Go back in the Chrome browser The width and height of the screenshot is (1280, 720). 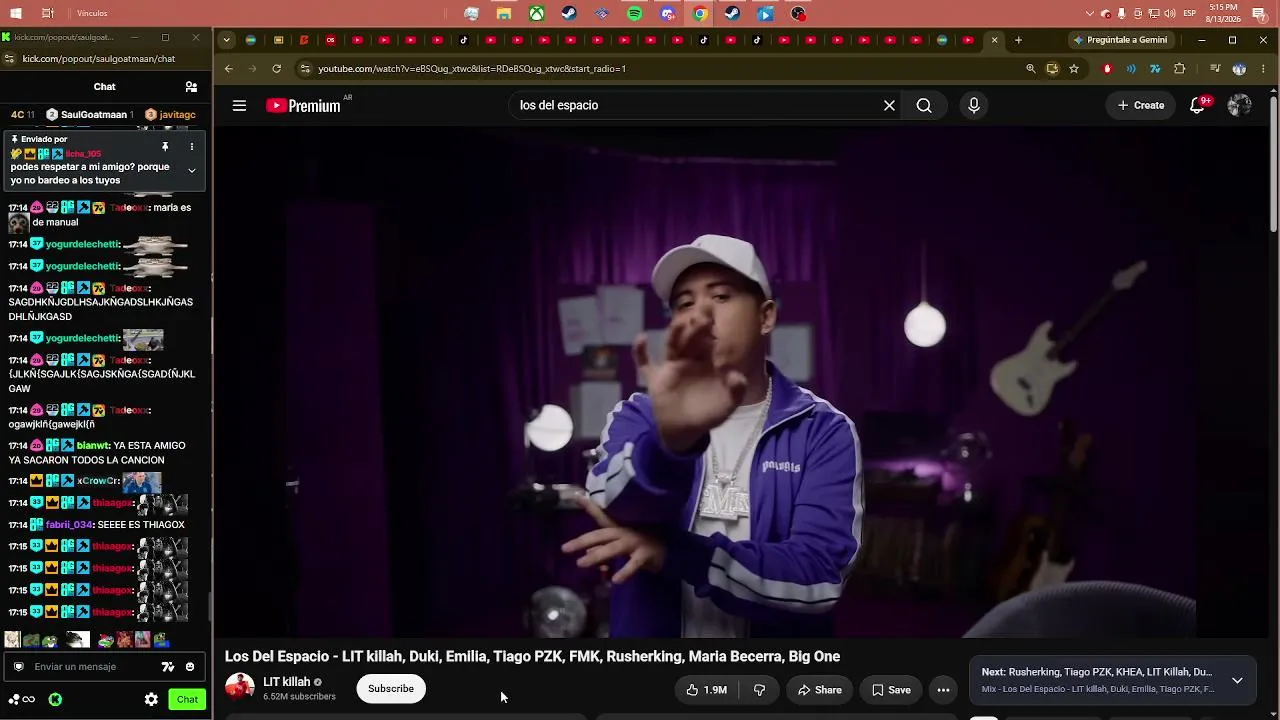229,69
